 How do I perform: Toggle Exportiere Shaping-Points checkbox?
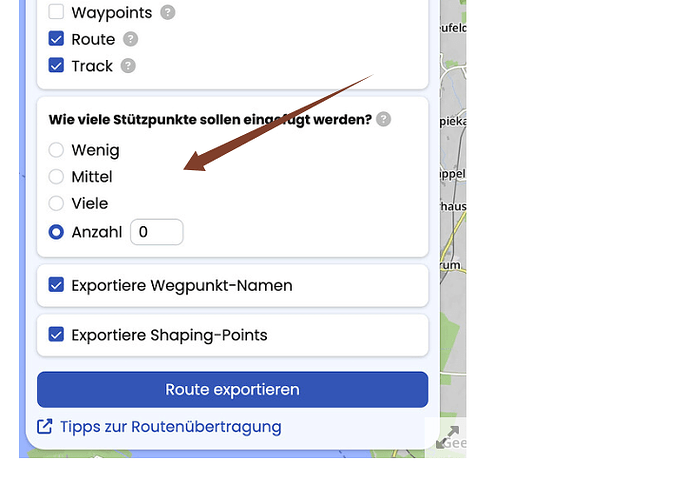(x=56, y=335)
